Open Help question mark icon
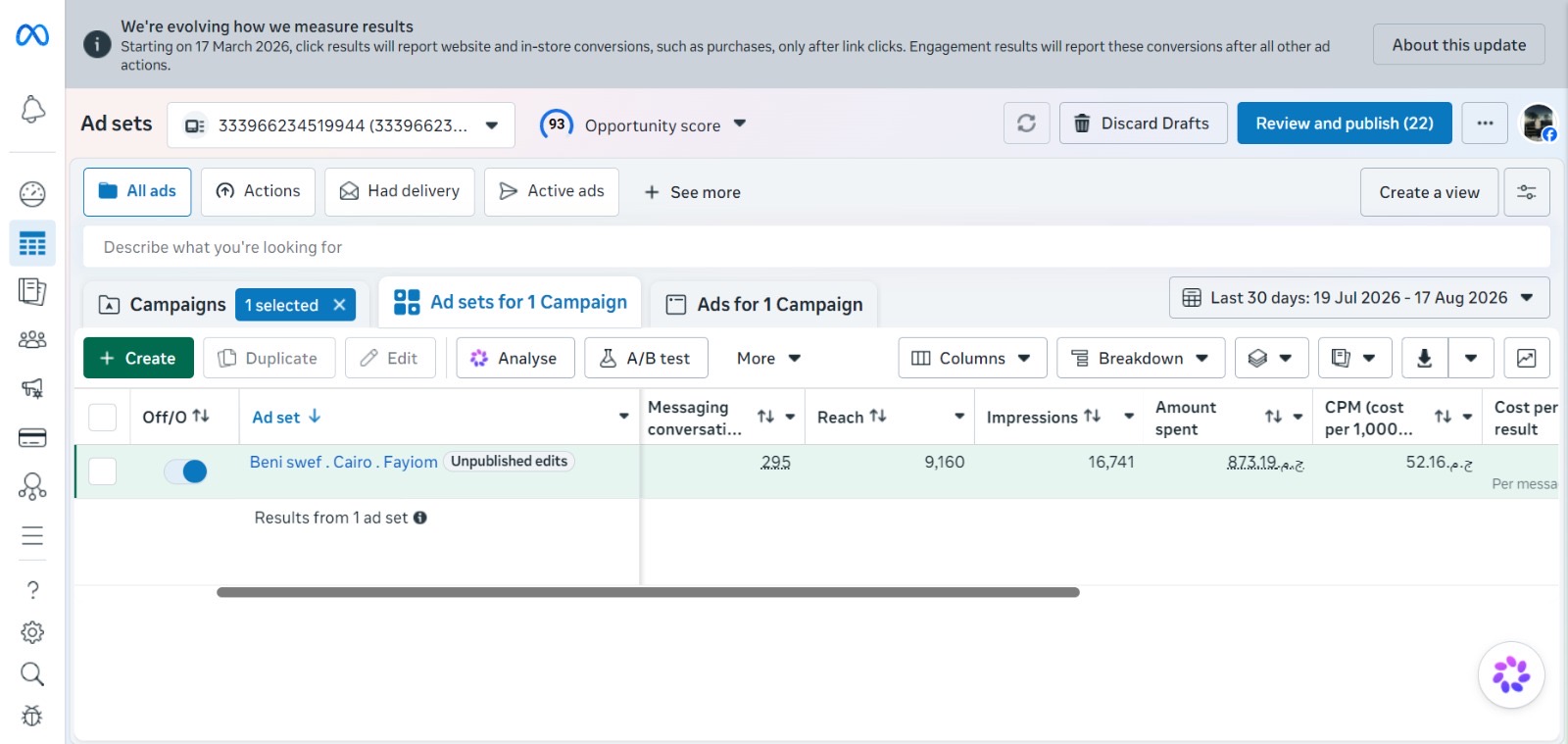 (32, 589)
